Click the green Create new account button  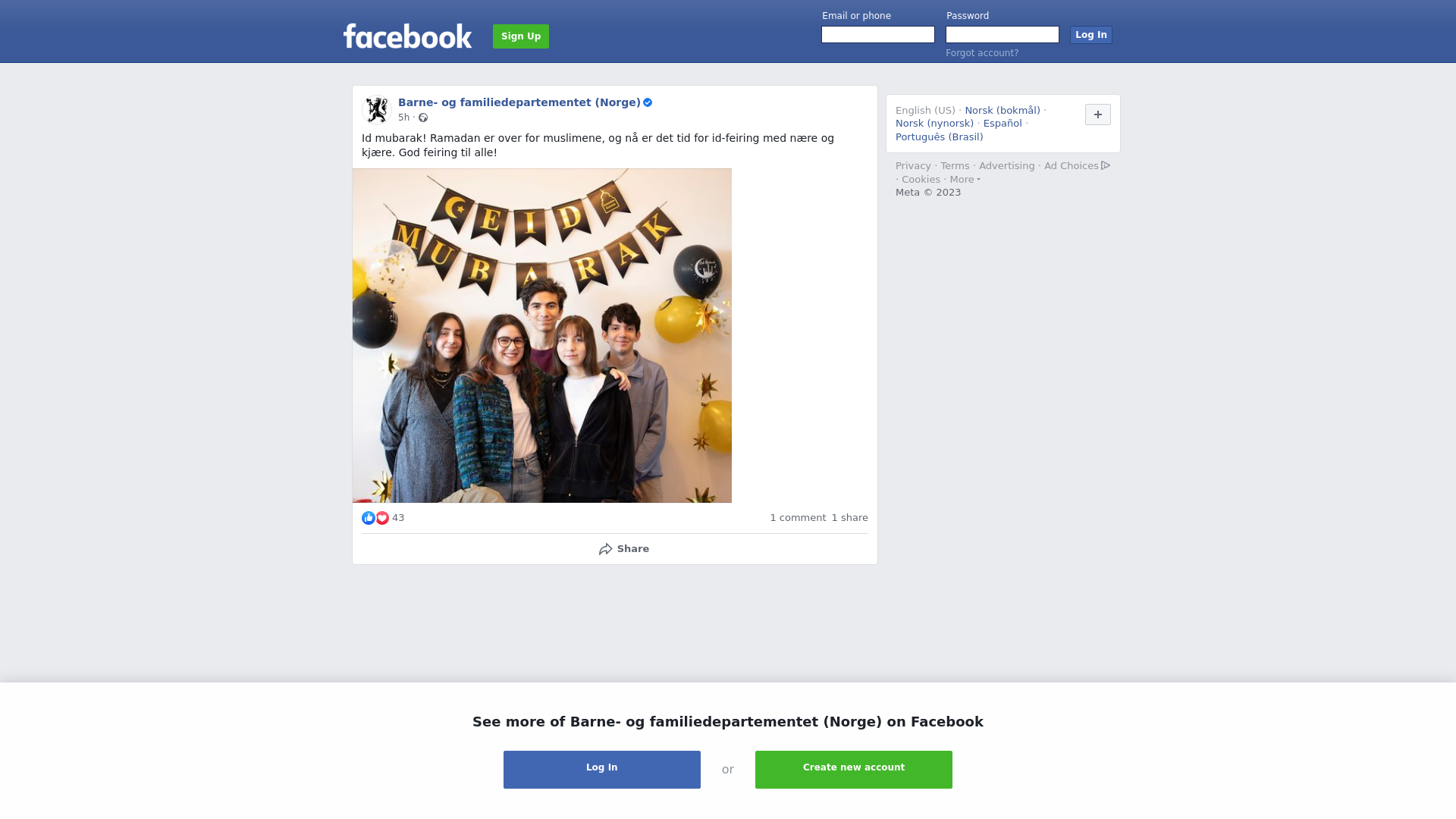point(854,770)
